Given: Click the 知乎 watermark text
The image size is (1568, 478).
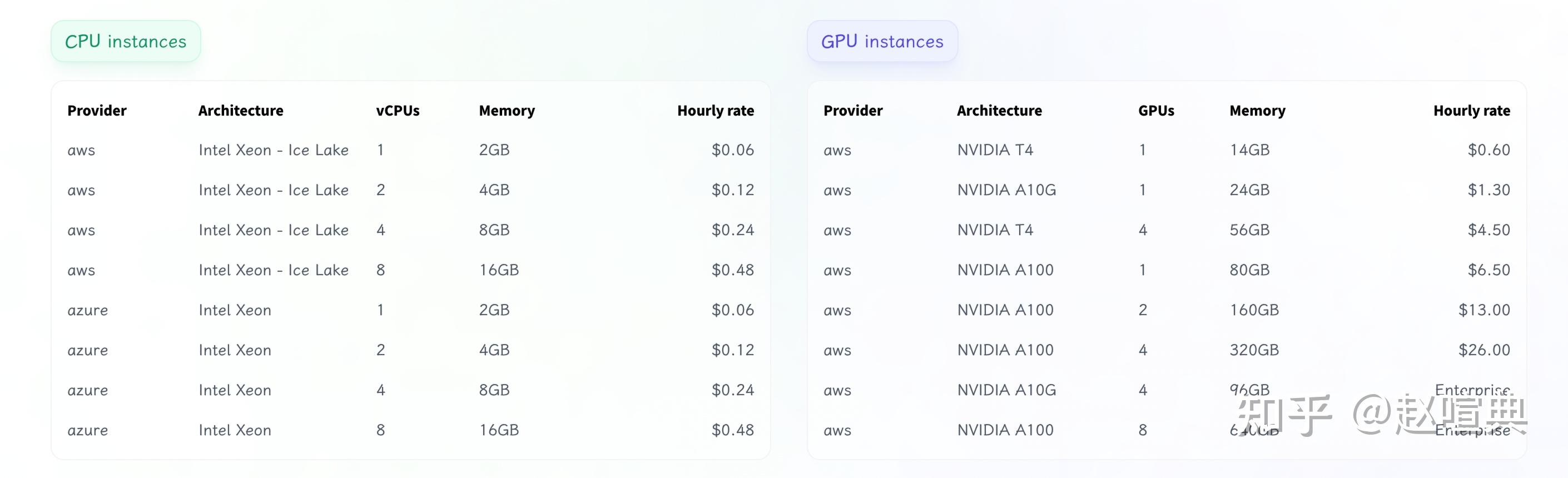Looking at the screenshot, I should pyautogui.click(x=1284, y=415).
